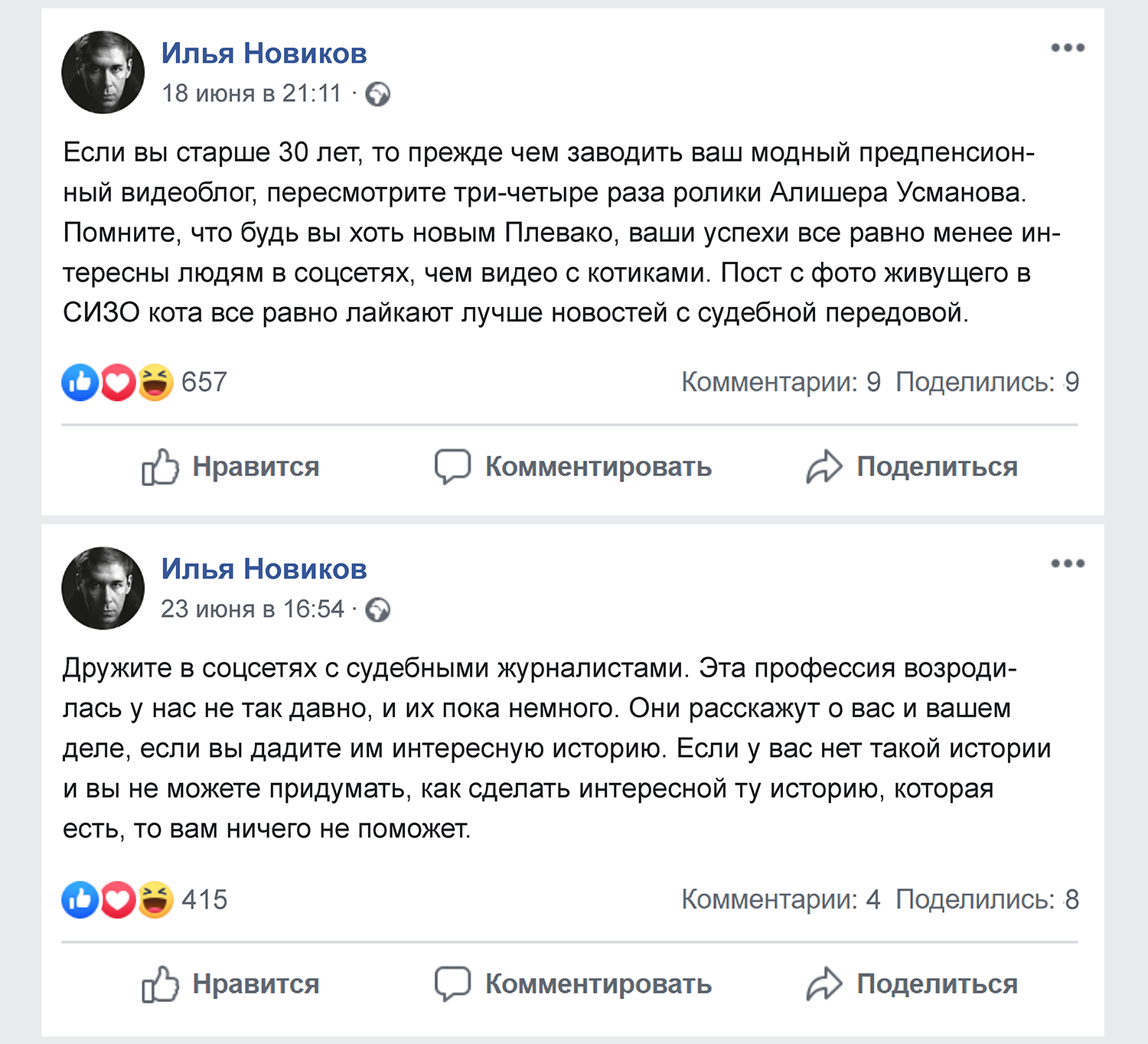Screen dimensions: 1148x1044
Task: Click the globe privacy icon on the second post
Action: point(378,610)
